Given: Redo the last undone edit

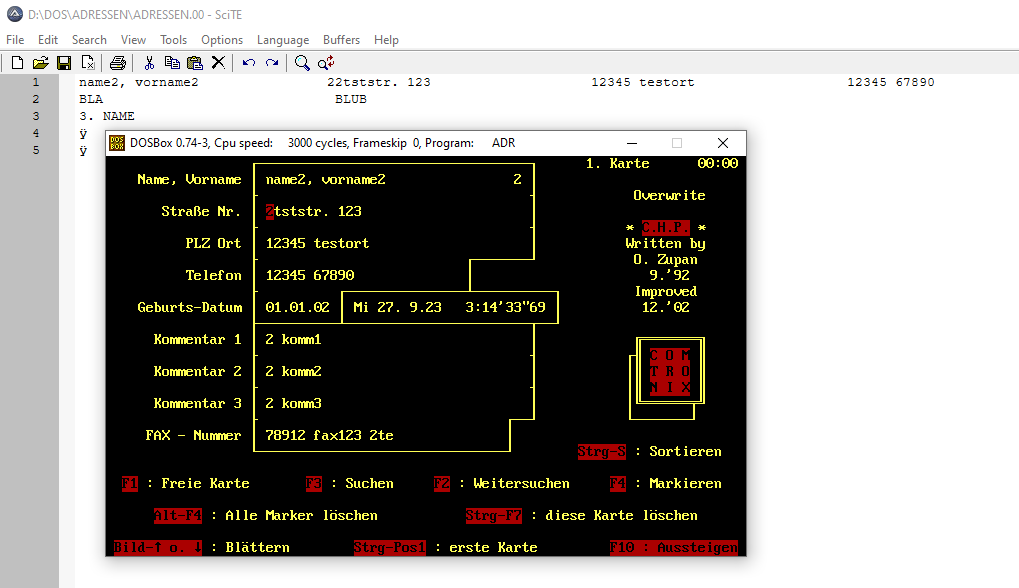Looking at the screenshot, I should (271, 63).
